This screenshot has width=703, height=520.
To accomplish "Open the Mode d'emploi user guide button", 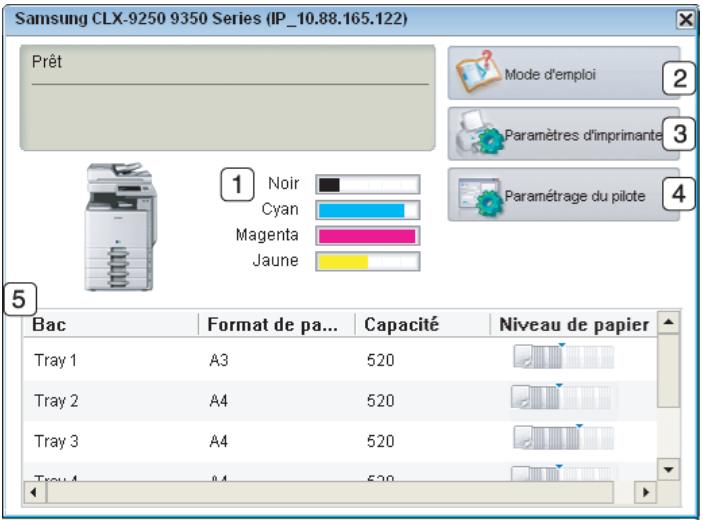I will point(564,73).
